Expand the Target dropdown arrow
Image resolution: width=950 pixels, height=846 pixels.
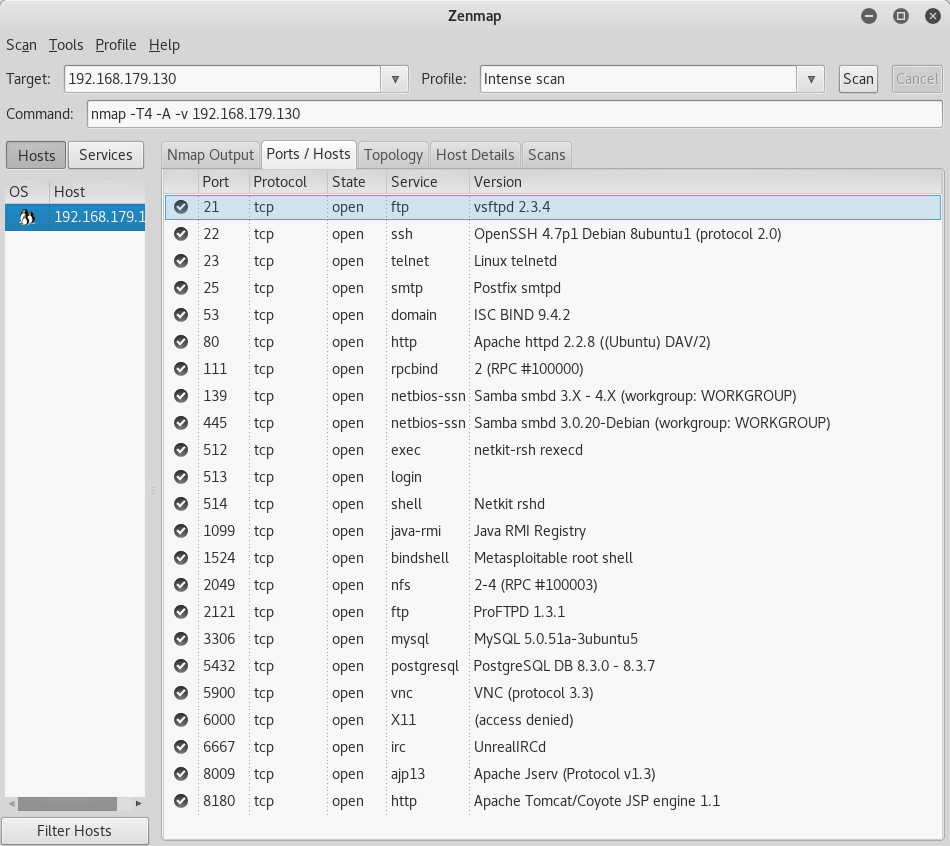[395, 79]
